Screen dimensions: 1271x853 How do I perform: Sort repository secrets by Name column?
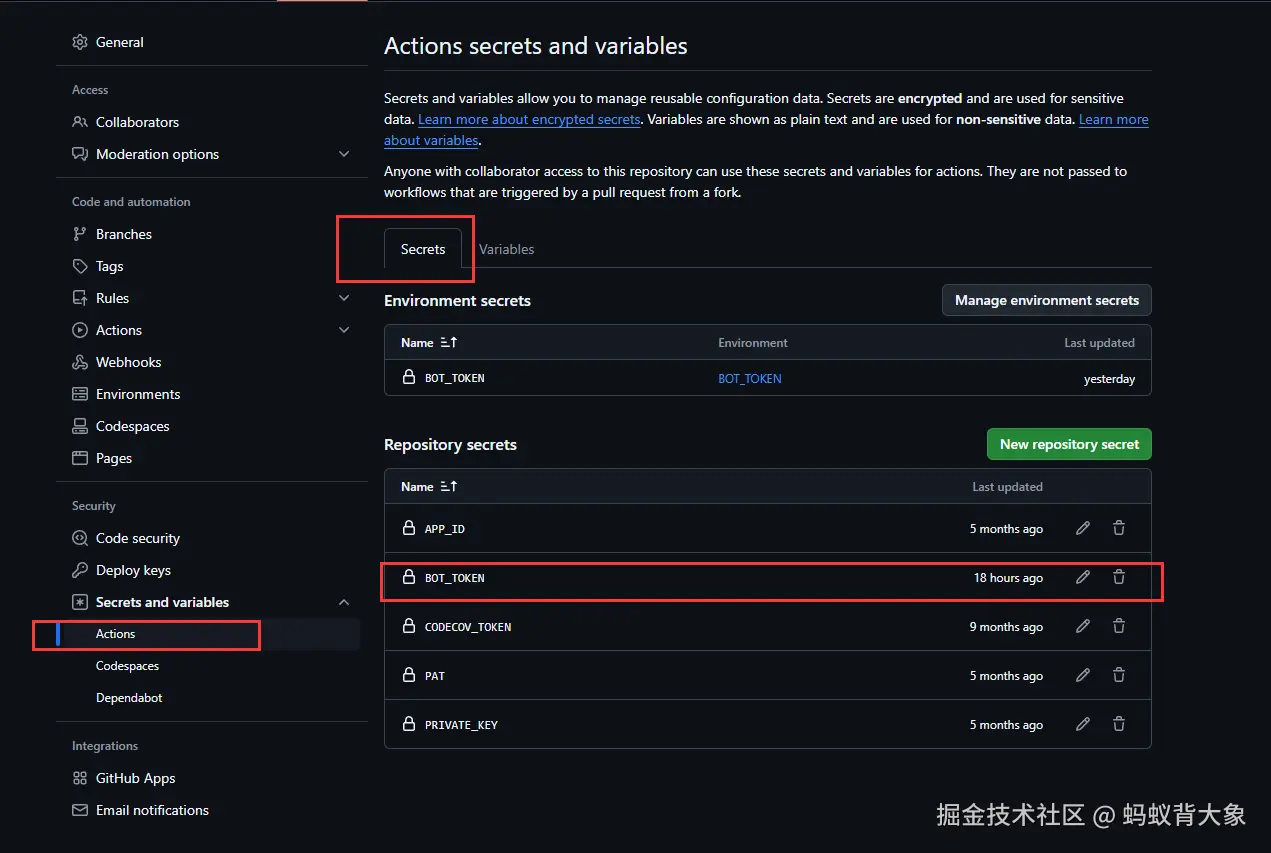[429, 487]
